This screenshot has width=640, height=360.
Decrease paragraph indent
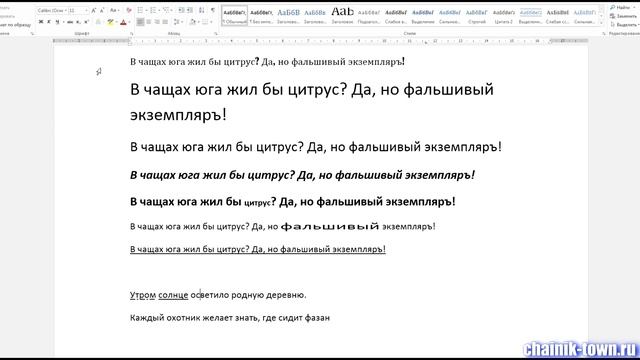point(181,10)
